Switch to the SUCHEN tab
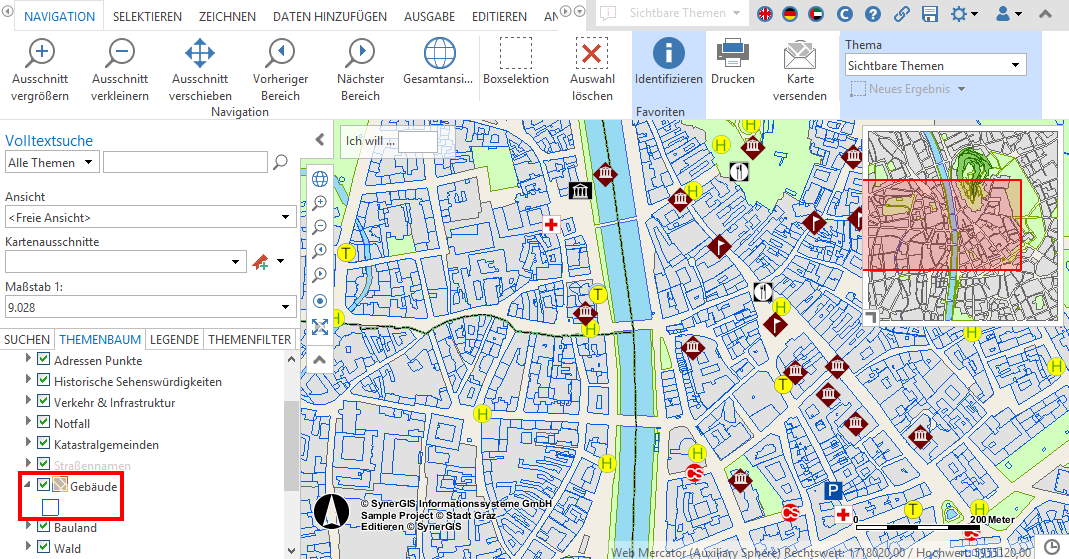The height and width of the screenshot is (559, 1069). (27, 339)
